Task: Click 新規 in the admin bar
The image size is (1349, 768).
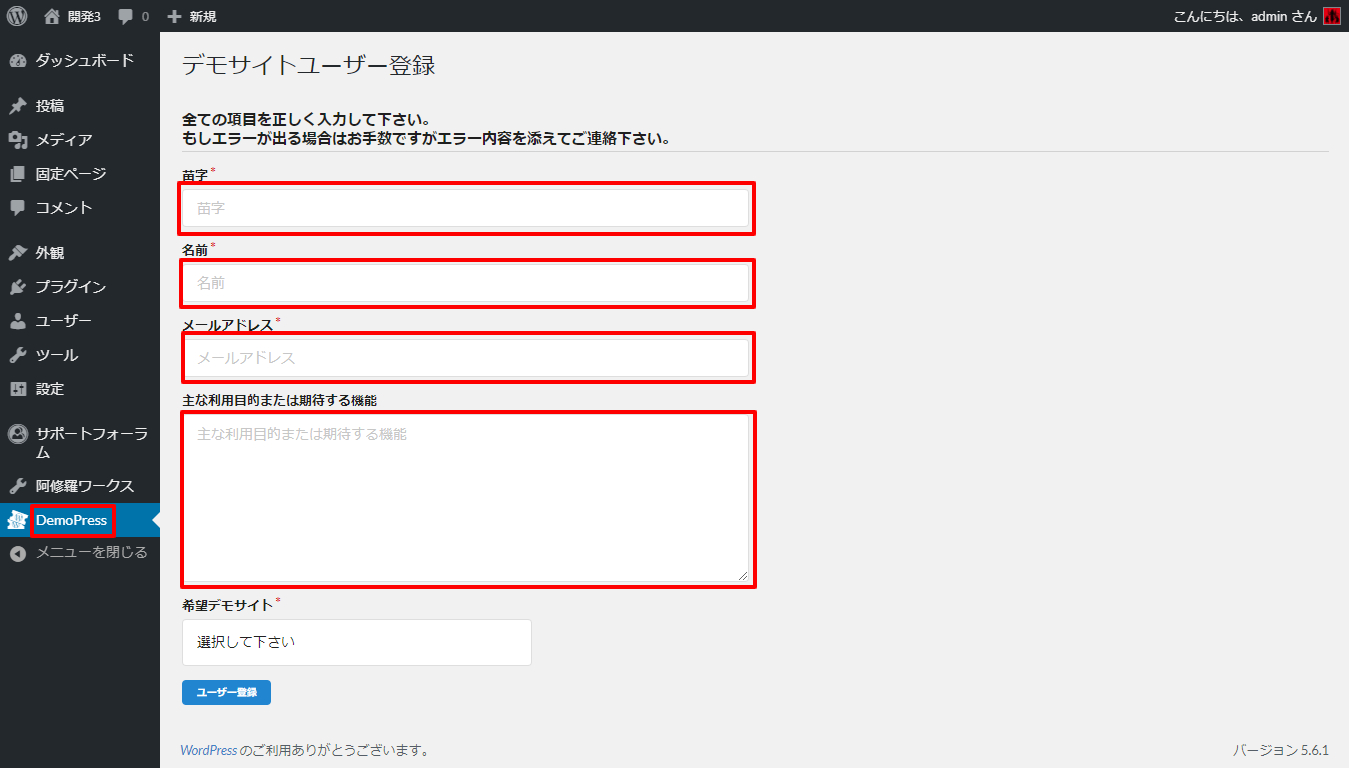Action: click(203, 17)
